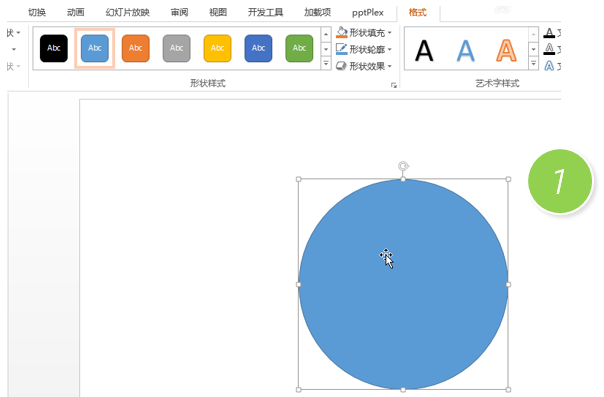This screenshot has width=604, height=397.
Task: Select the orange outline WordArt A style
Action: [x=506, y=50]
